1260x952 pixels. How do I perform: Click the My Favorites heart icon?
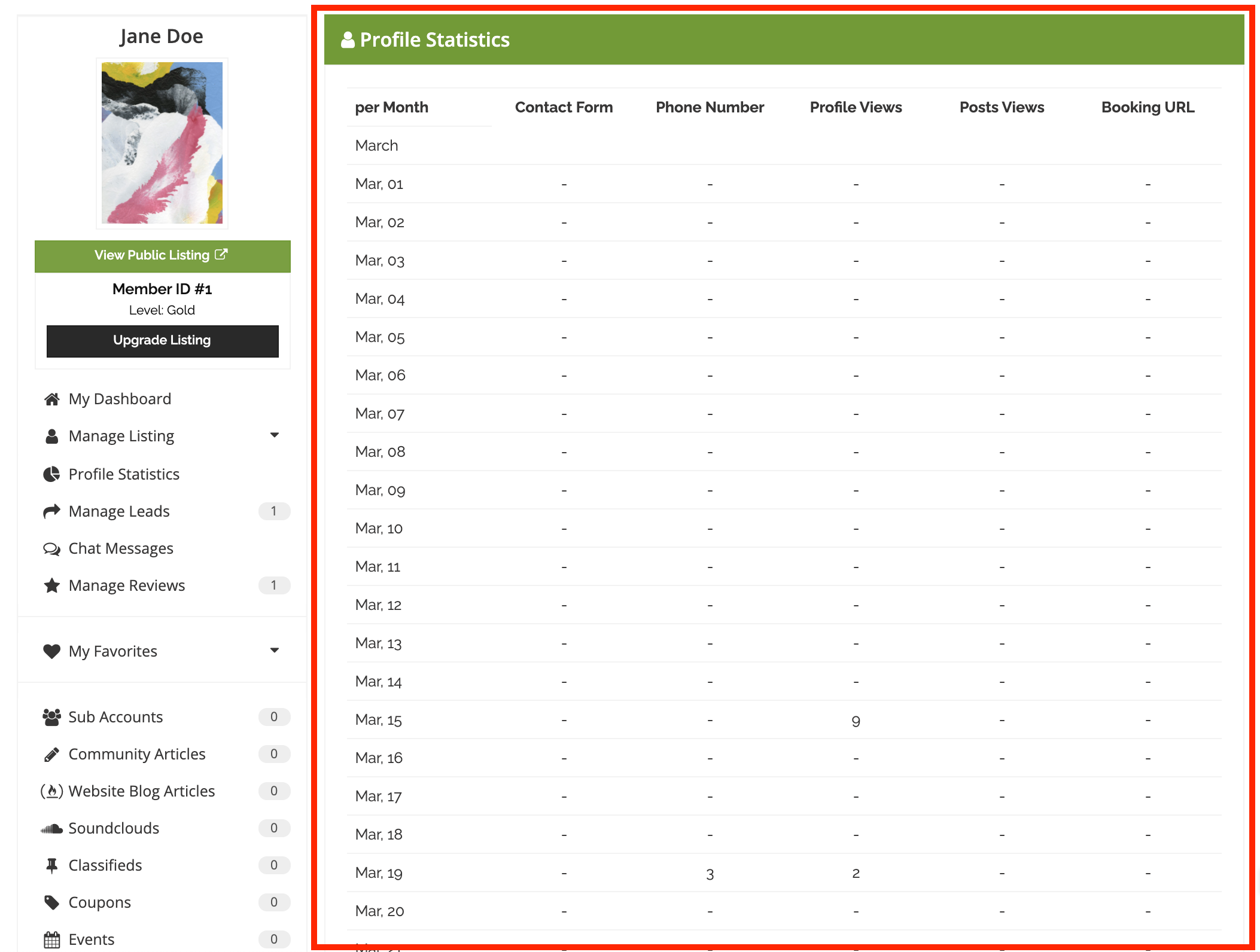pyautogui.click(x=52, y=652)
